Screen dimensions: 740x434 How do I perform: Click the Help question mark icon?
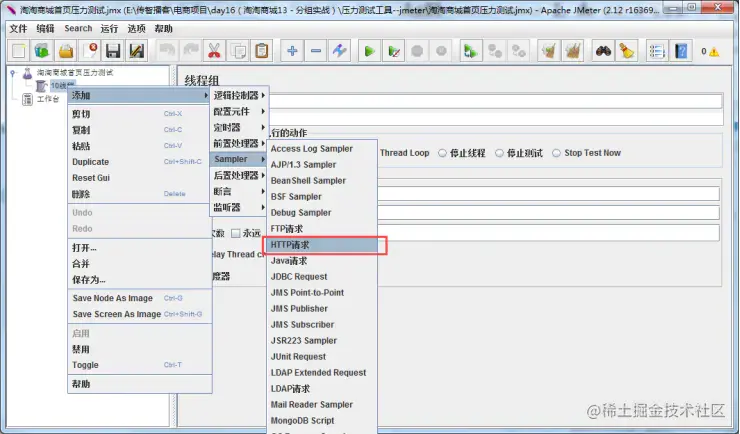[x=681, y=50]
